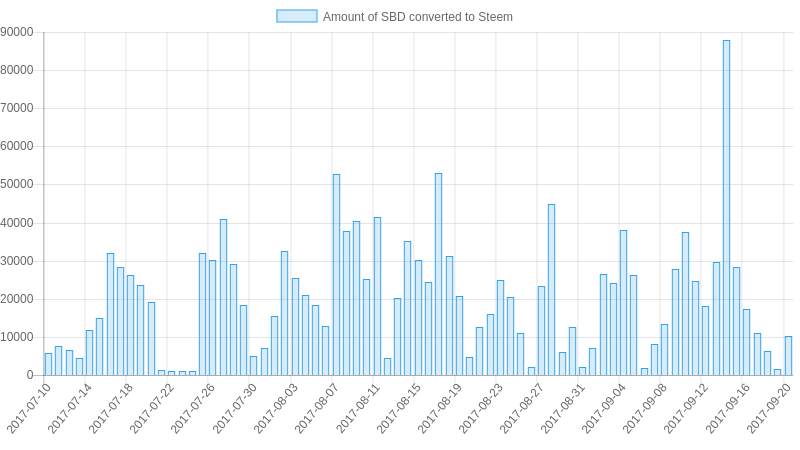
Task: Click the 2017-08-28 bar reaching about 45000
Action: [552, 290]
